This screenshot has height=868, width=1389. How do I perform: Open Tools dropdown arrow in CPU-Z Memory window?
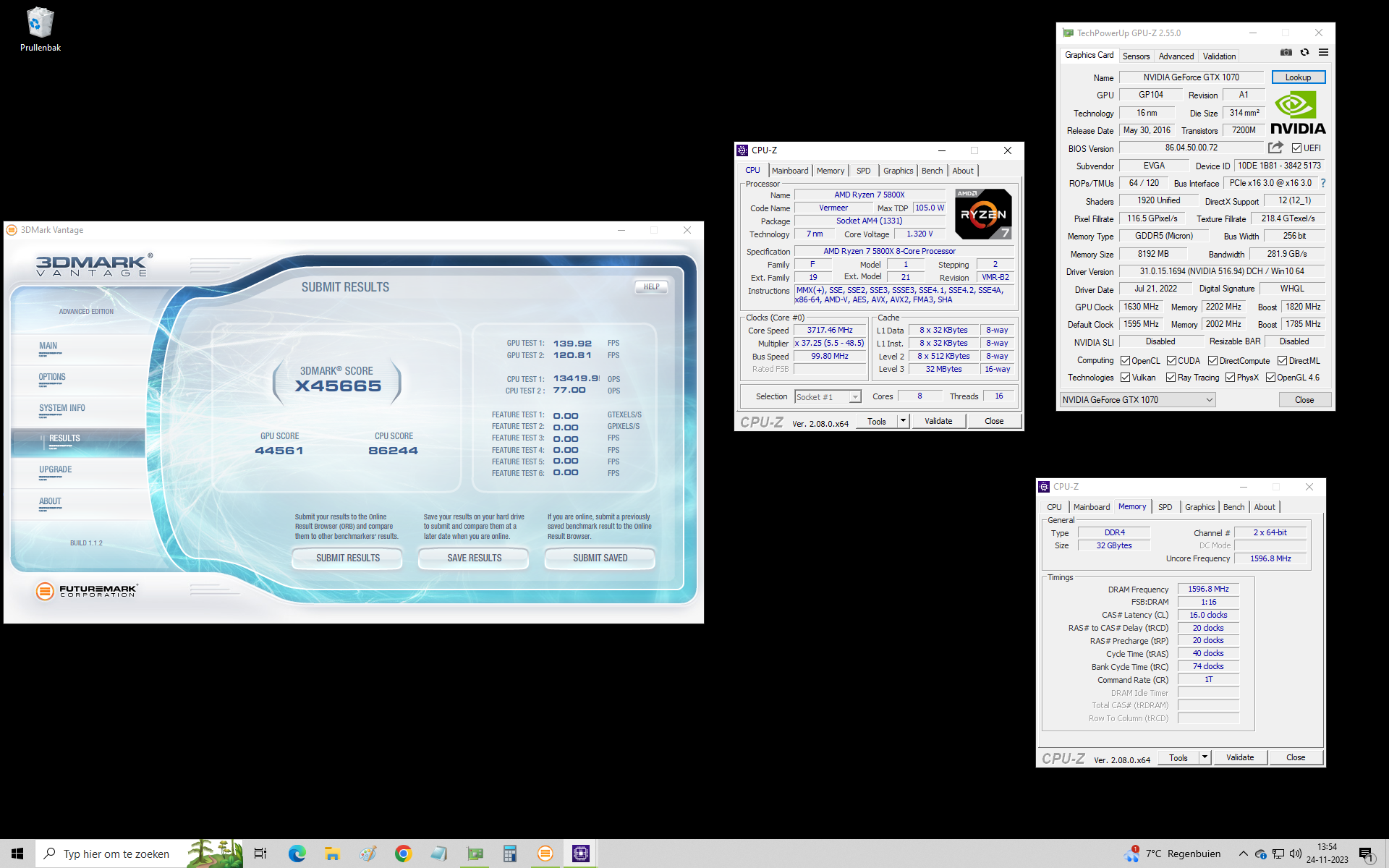(x=1205, y=757)
